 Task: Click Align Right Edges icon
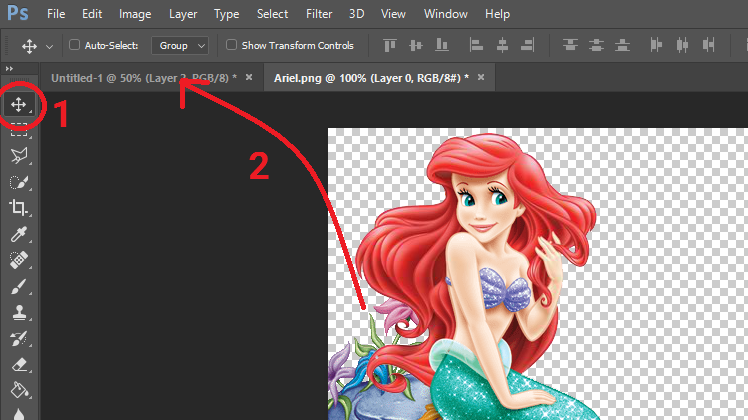coord(528,45)
